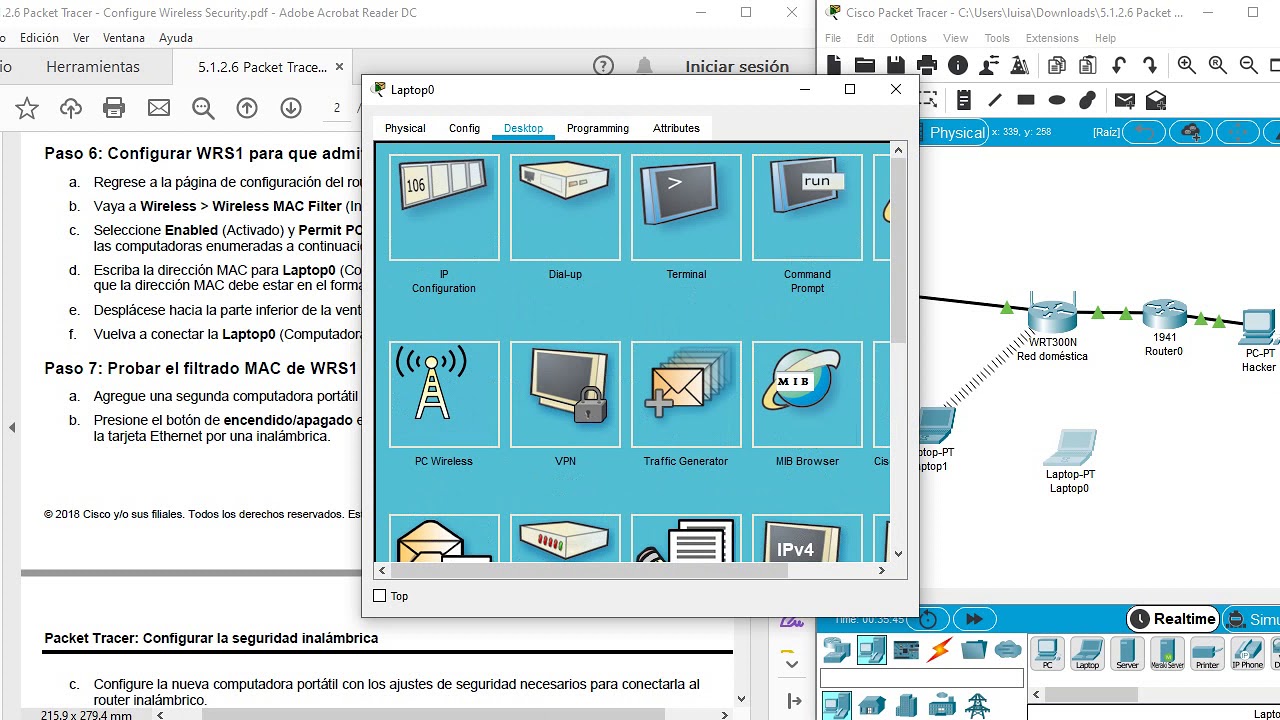The width and height of the screenshot is (1280, 720).
Task: Open network information icon in Packet Tracer
Action: [958, 65]
